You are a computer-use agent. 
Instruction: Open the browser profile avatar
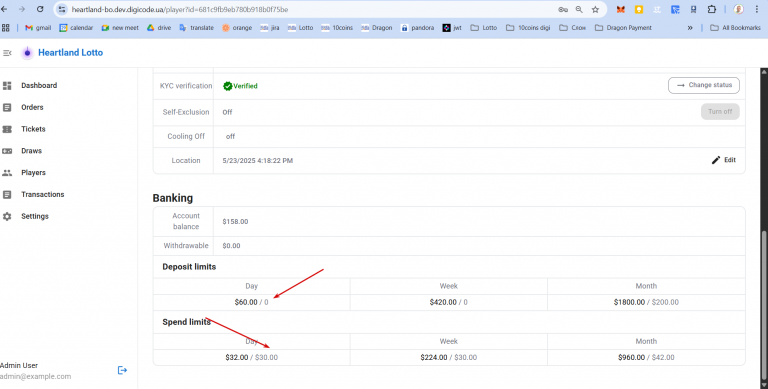(738, 9)
